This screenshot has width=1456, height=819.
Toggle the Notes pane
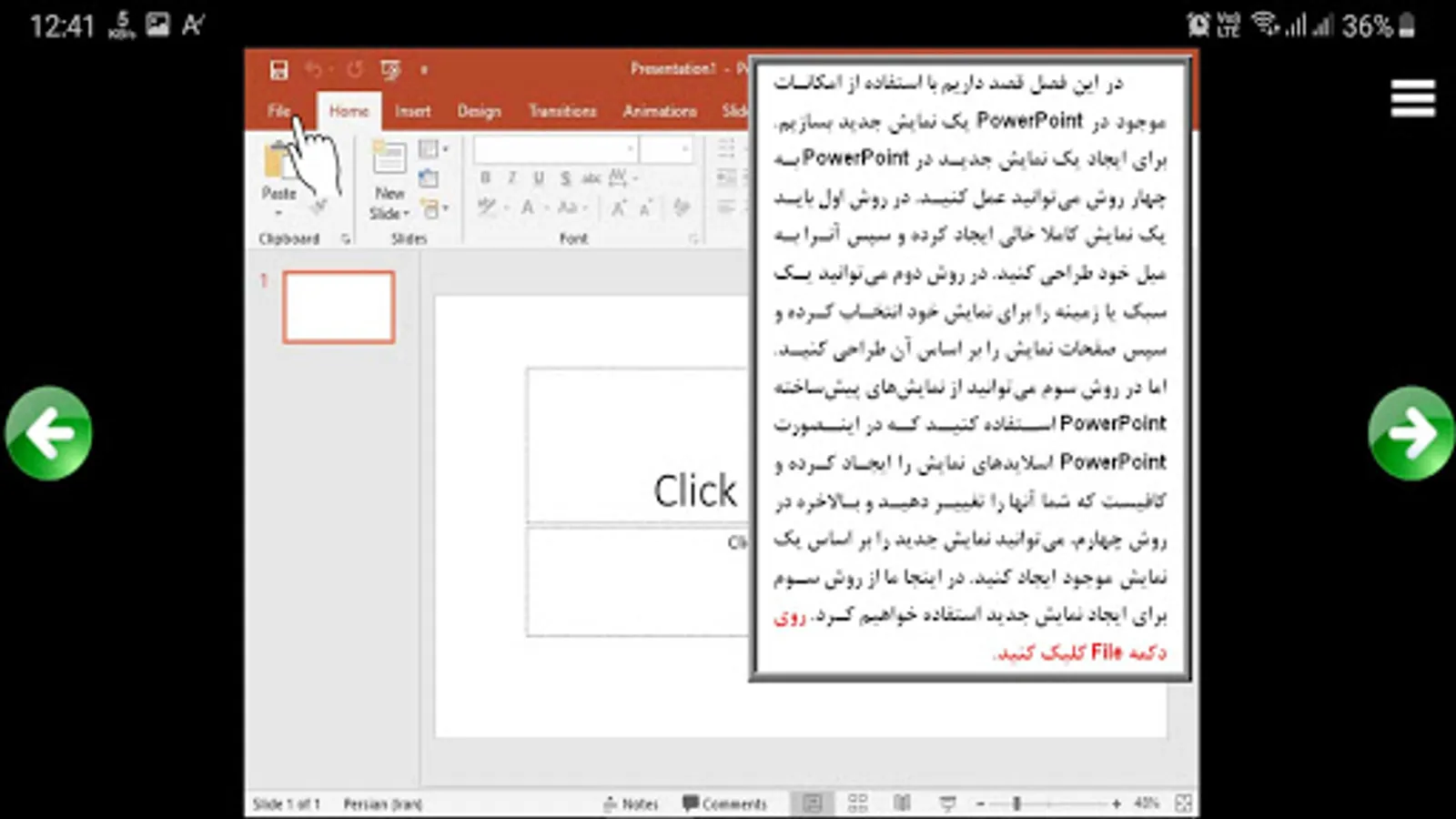pos(631,804)
